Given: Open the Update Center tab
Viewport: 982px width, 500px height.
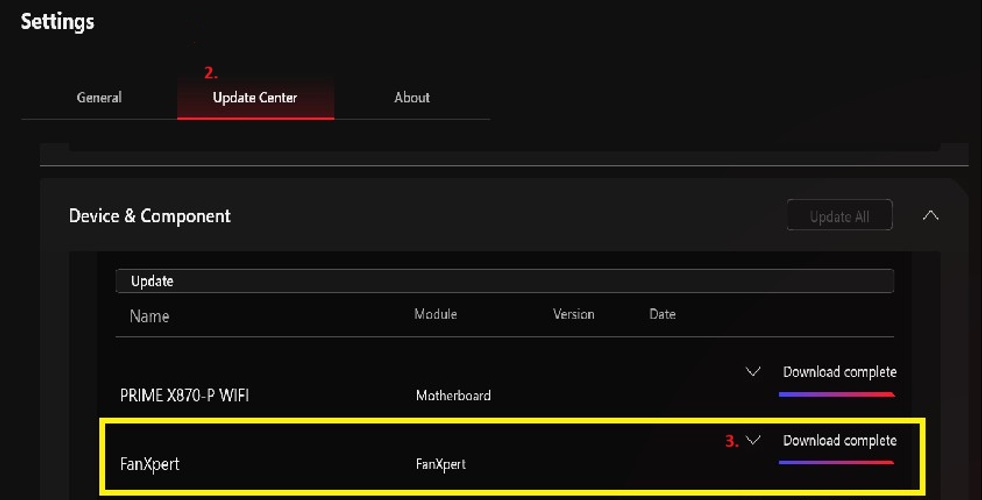Looking at the screenshot, I should 256,98.
